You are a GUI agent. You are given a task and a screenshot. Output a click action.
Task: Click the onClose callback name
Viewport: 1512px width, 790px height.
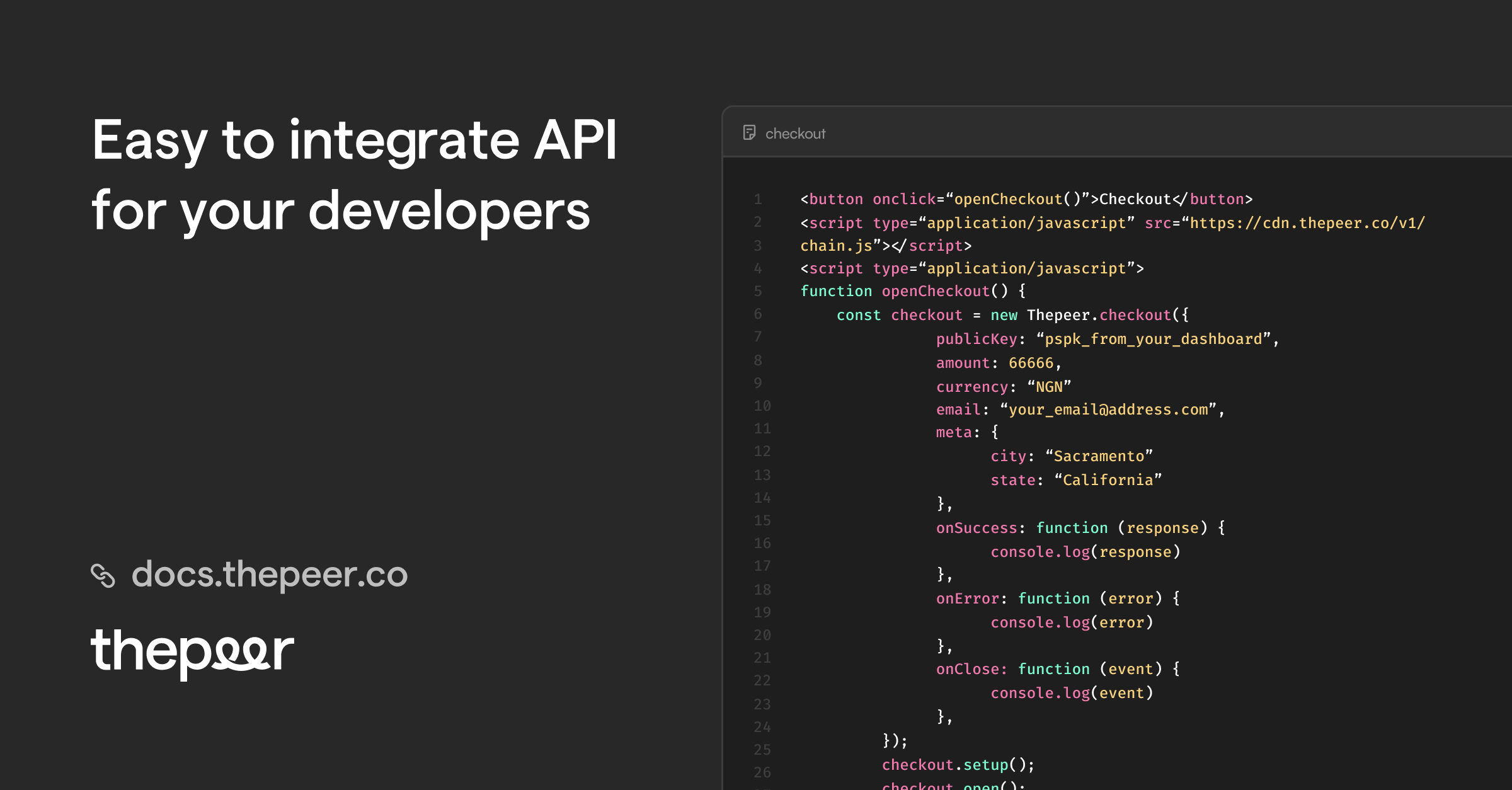[967, 669]
